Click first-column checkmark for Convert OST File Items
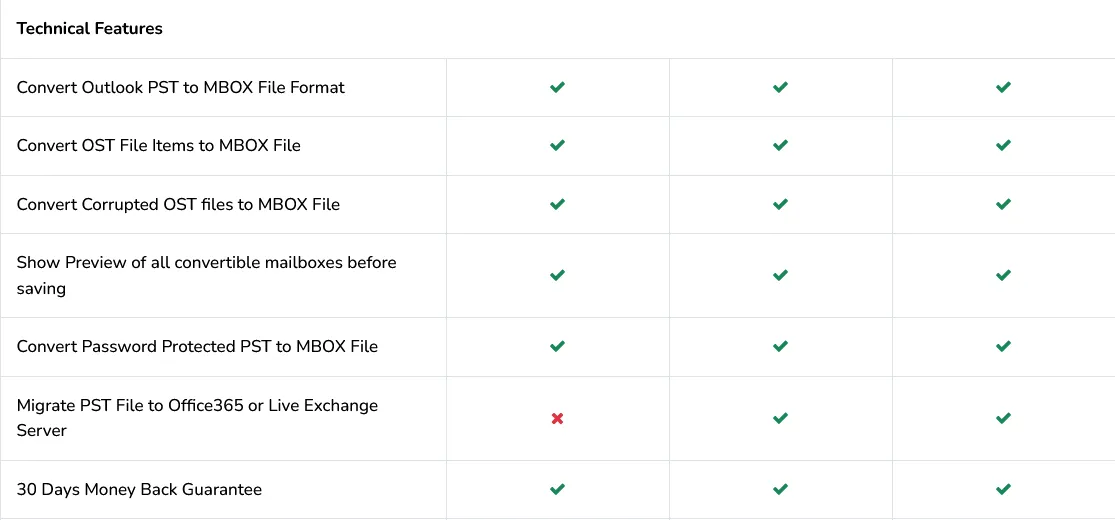 pos(557,145)
